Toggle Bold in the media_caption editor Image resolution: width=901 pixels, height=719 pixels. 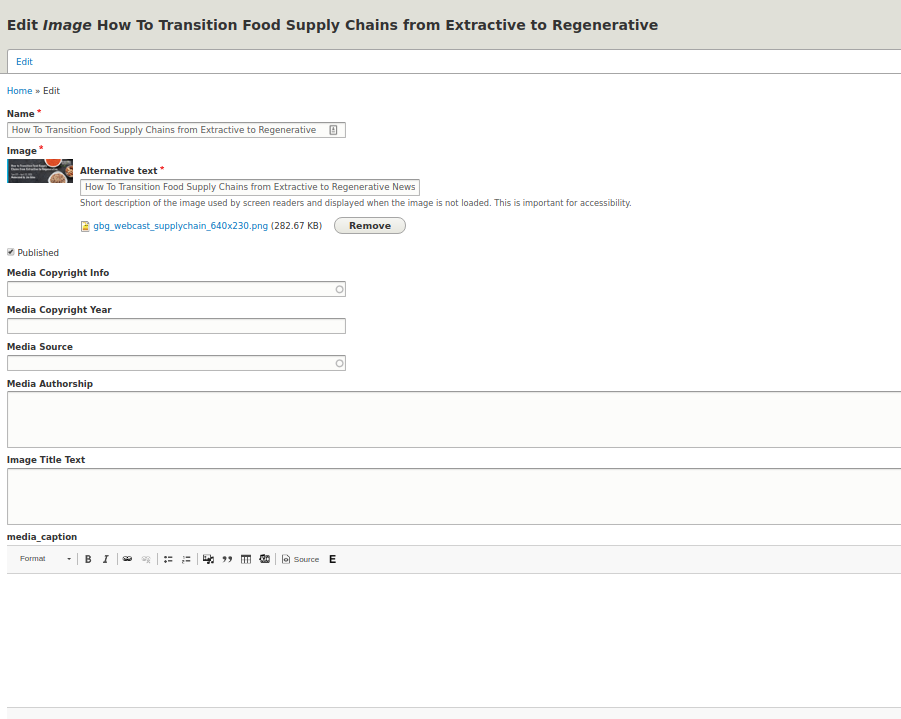click(x=88, y=558)
